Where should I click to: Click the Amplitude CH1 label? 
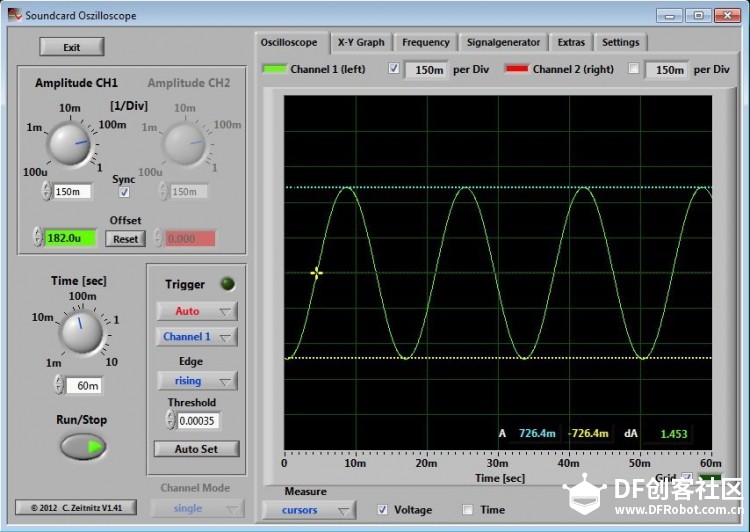pyautogui.click(x=77, y=83)
